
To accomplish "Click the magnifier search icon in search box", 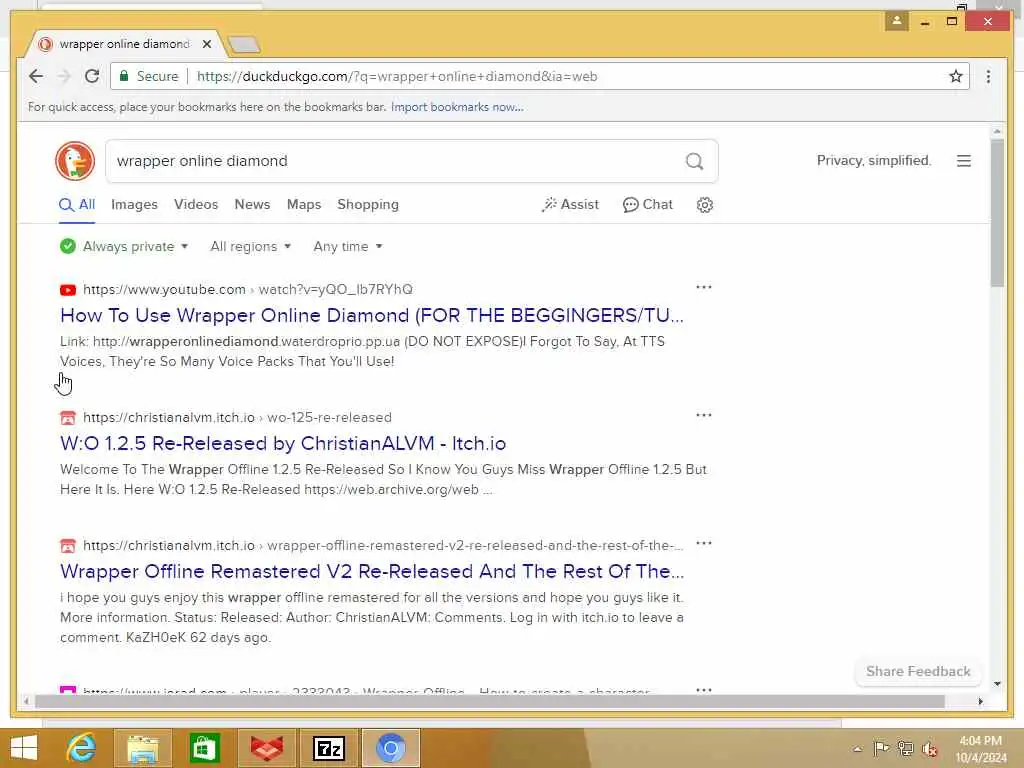I will coord(694,161).
